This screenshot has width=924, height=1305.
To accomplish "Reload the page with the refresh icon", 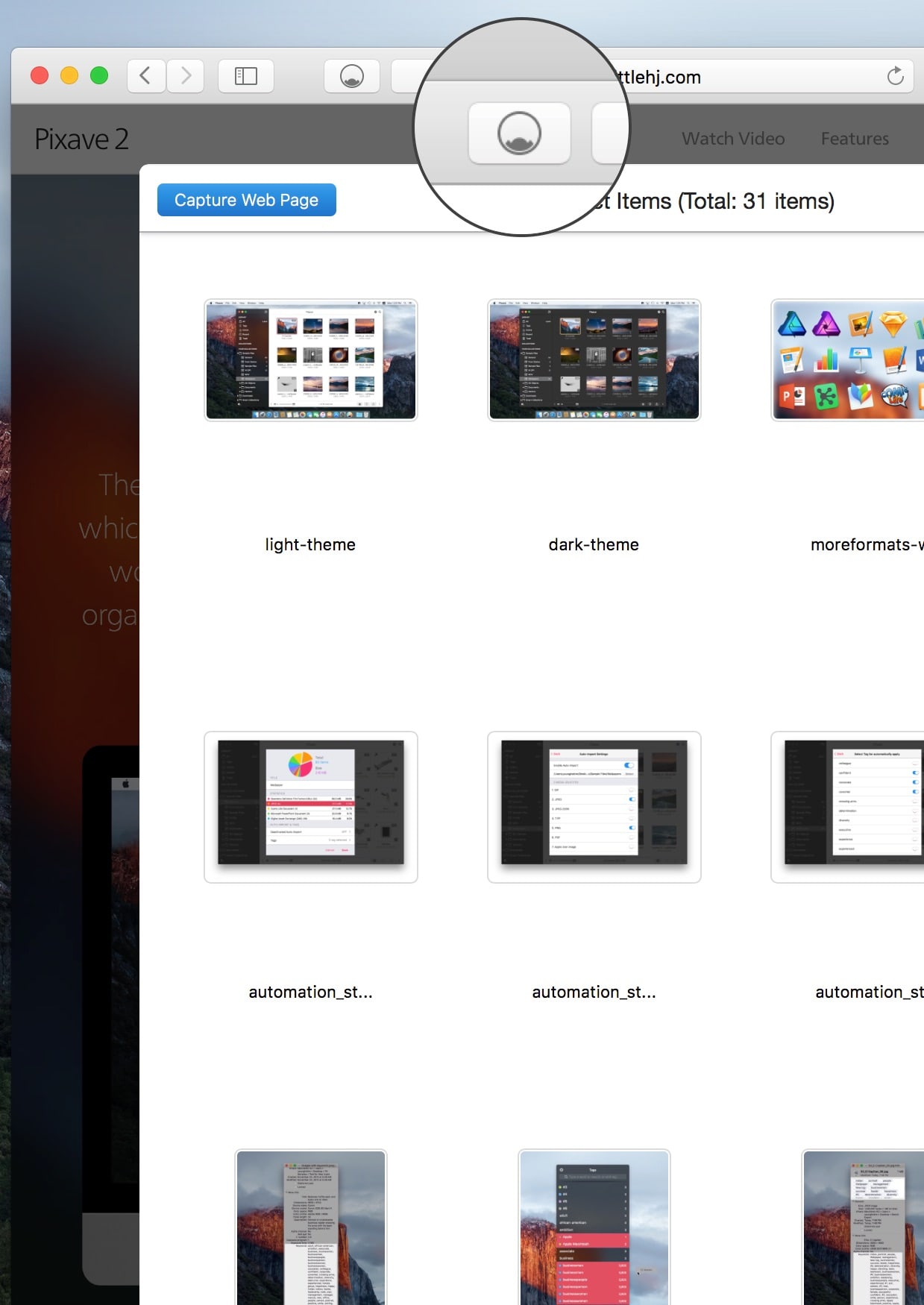I will tap(895, 76).
